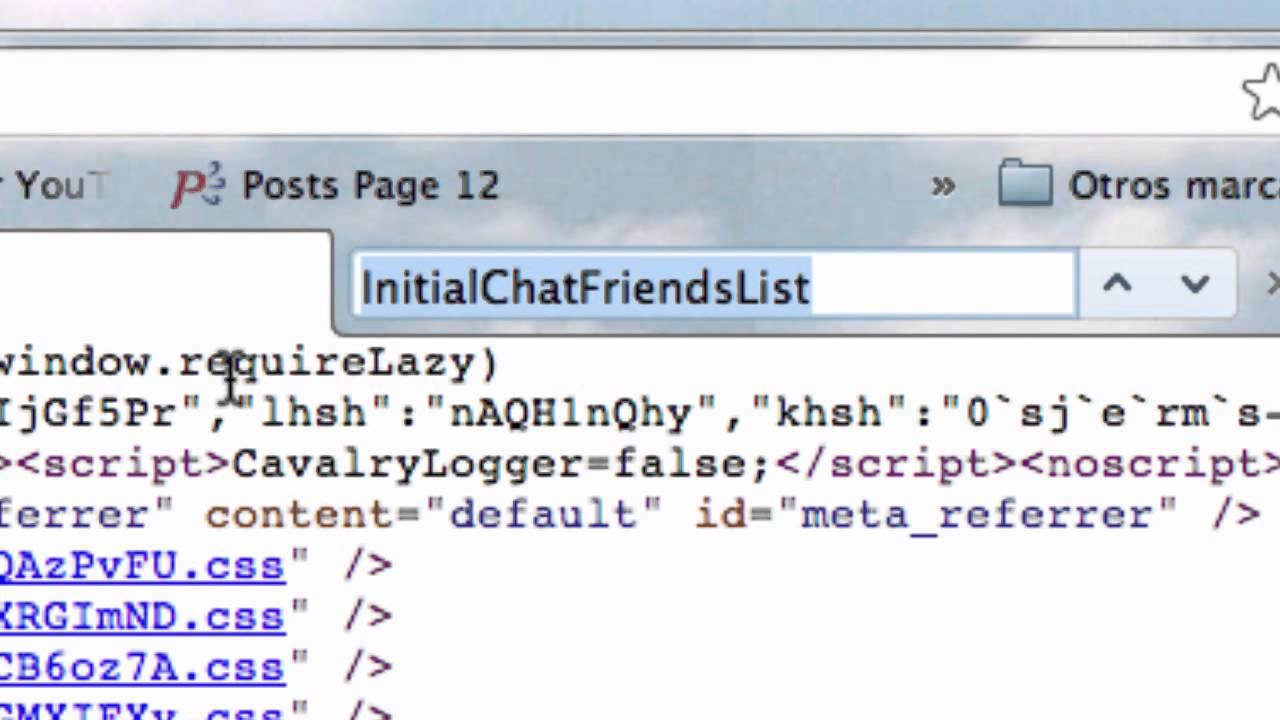Viewport: 1280px width, 720px height.
Task: Click the bookmark star icon
Action: coord(1263,92)
